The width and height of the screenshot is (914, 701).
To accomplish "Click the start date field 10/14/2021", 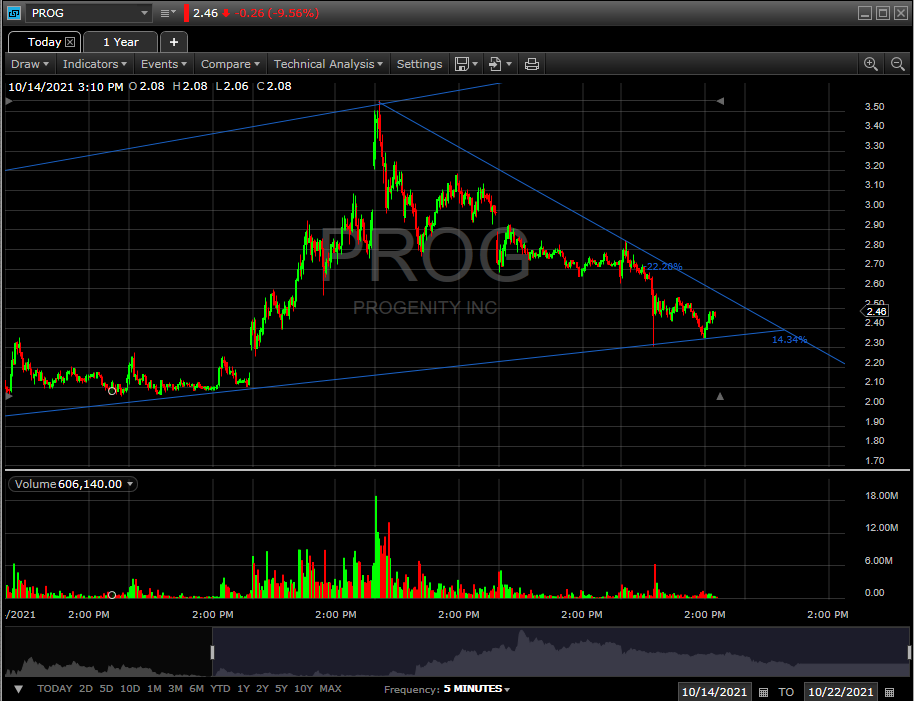I will pos(714,692).
